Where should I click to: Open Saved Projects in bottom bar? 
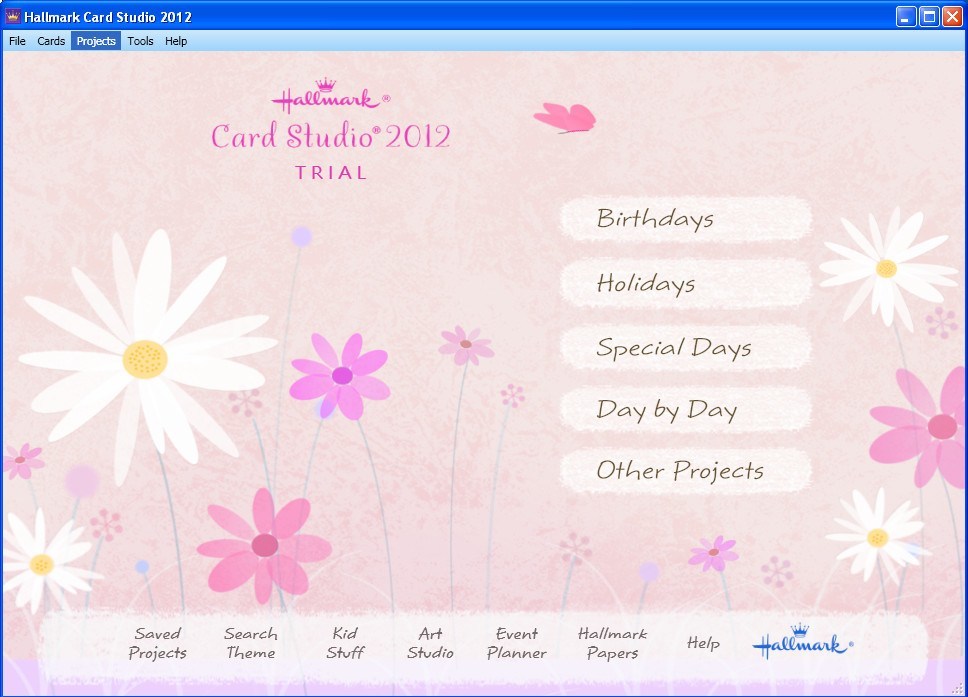click(x=157, y=643)
